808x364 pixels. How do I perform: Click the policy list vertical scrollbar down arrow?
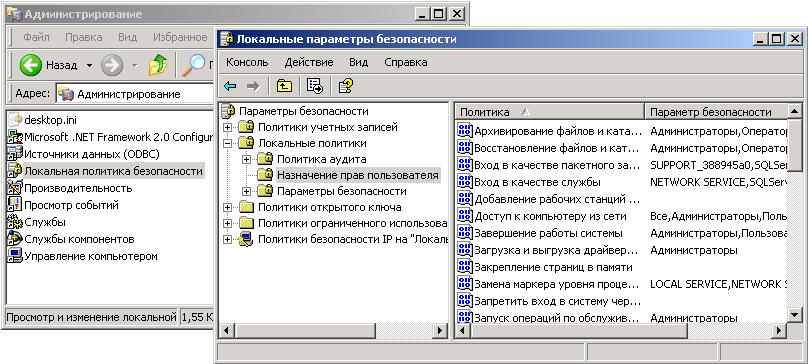pos(795,314)
